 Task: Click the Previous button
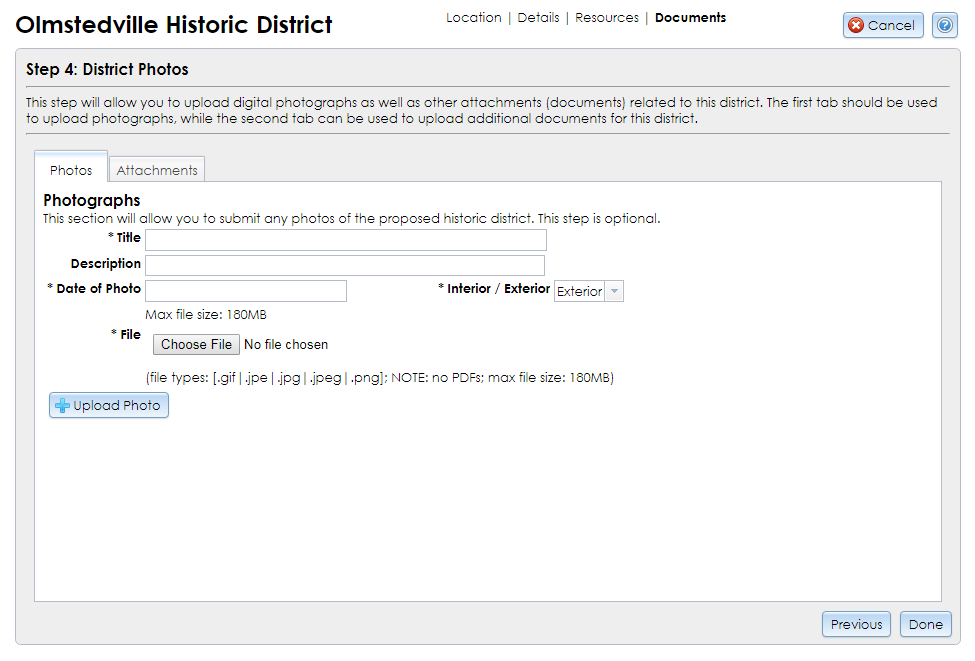[856, 623]
